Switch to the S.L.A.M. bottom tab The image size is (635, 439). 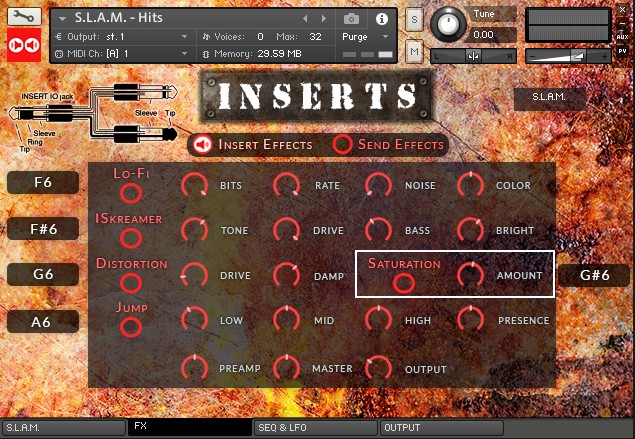64,428
